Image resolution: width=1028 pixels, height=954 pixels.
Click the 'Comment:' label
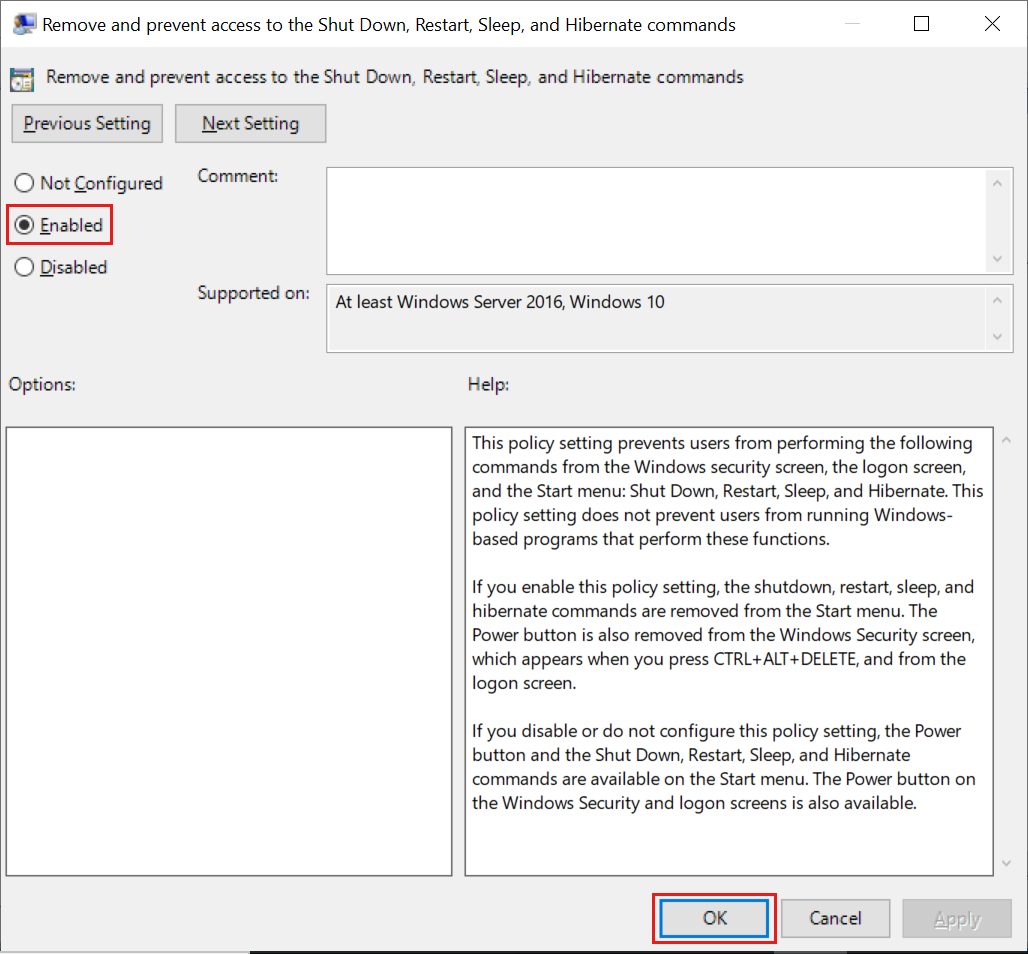click(x=238, y=176)
